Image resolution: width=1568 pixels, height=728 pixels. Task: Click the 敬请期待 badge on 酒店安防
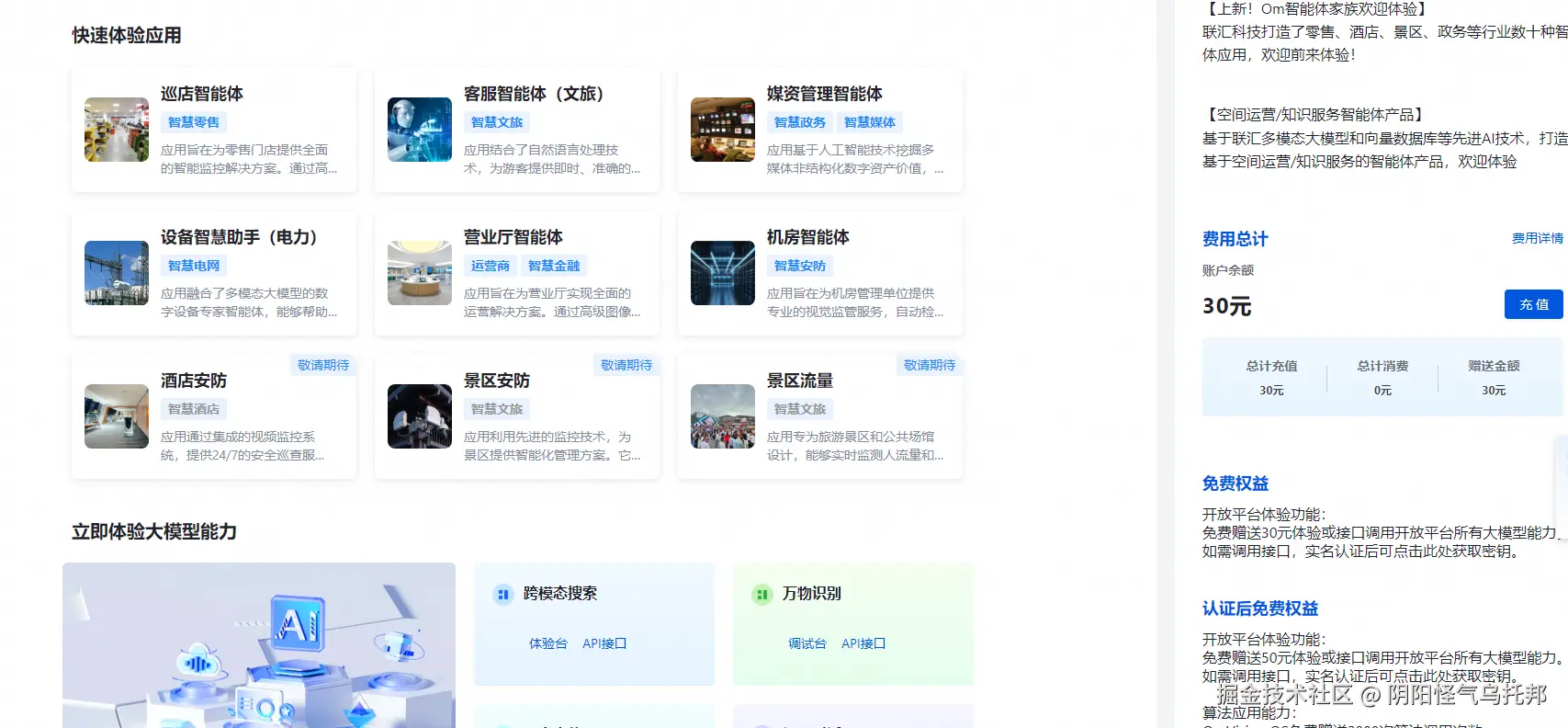[323, 365]
